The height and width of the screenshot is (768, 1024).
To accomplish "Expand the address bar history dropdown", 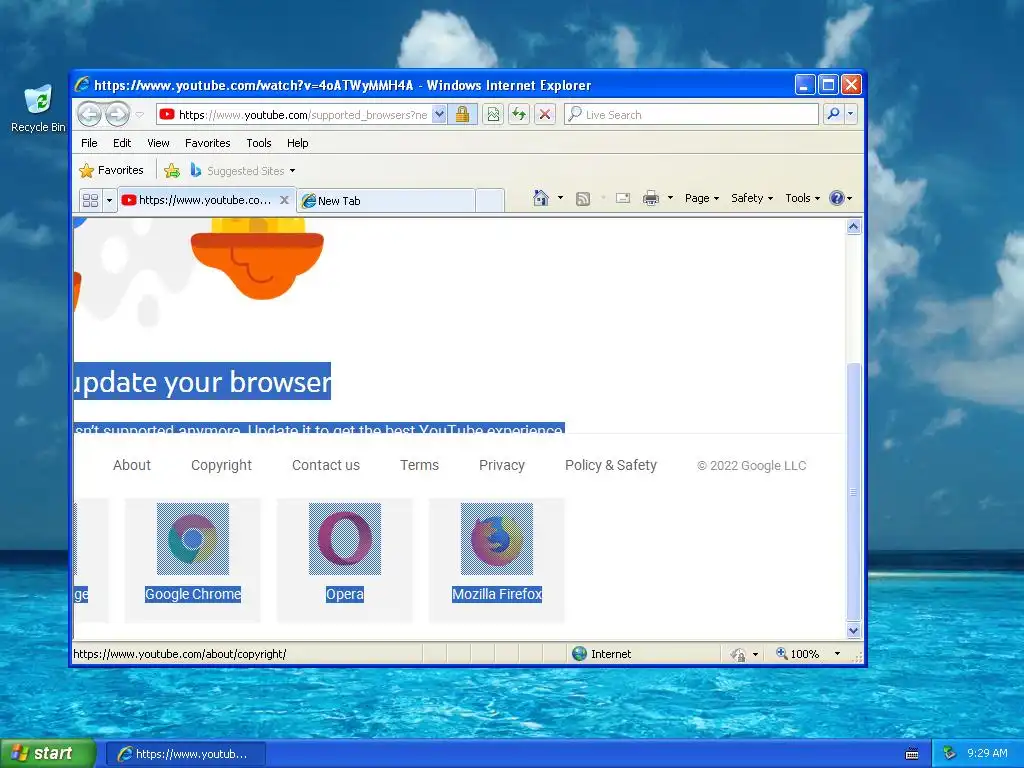I will point(440,114).
